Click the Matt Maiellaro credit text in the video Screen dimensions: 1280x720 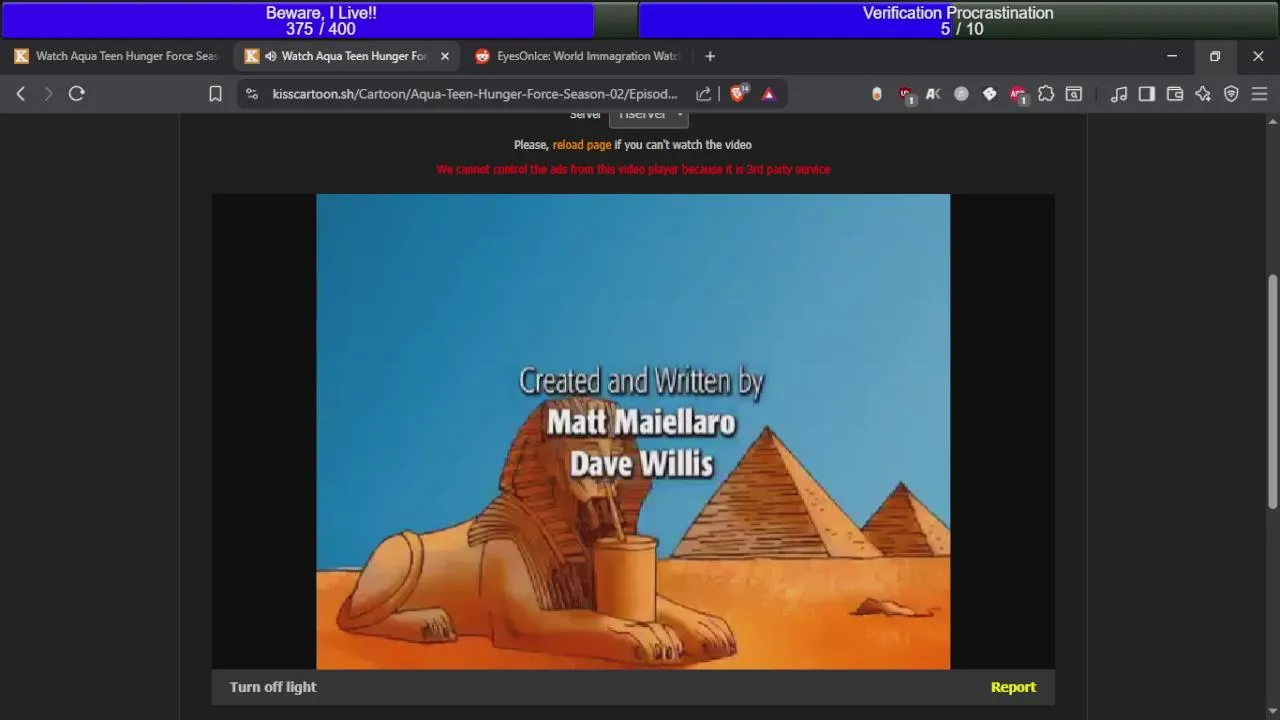(641, 422)
